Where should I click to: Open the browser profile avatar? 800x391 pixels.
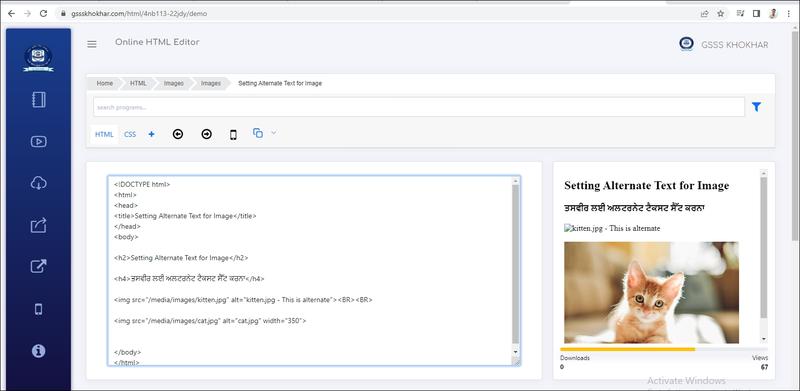click(x=773, y=14)
